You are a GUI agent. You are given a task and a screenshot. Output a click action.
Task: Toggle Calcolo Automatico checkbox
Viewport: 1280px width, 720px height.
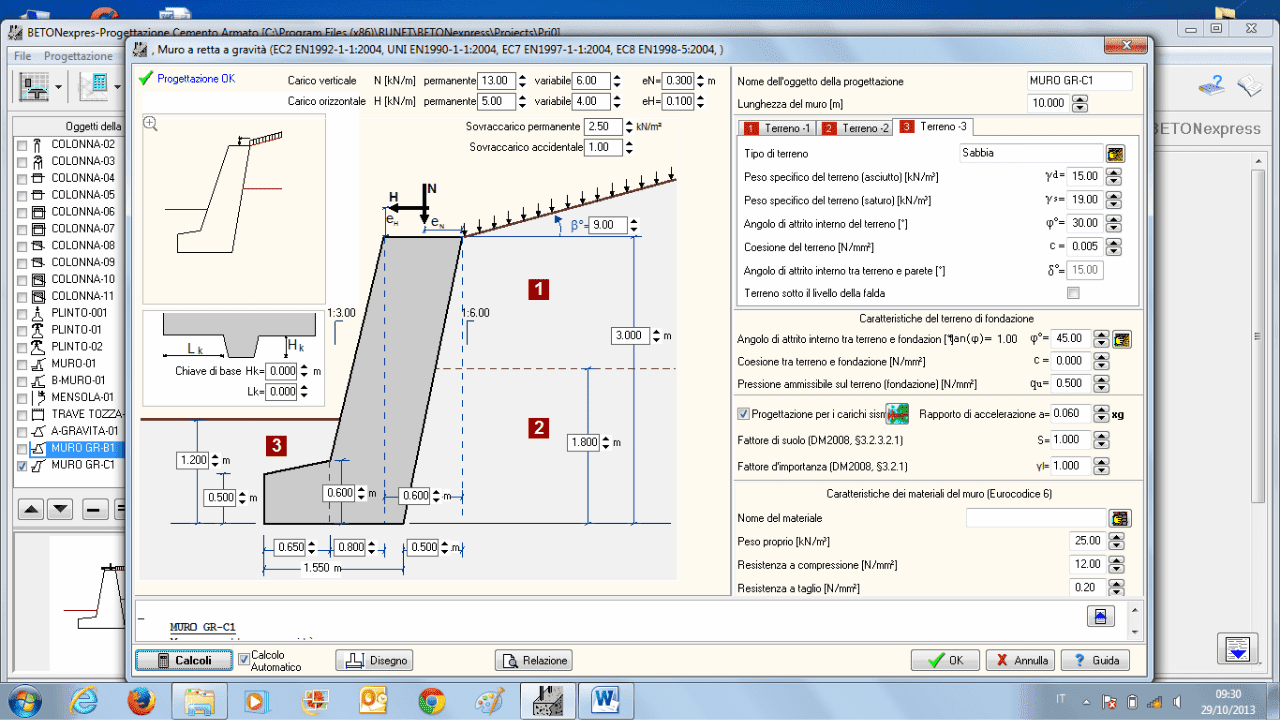[x=243, y=660]
